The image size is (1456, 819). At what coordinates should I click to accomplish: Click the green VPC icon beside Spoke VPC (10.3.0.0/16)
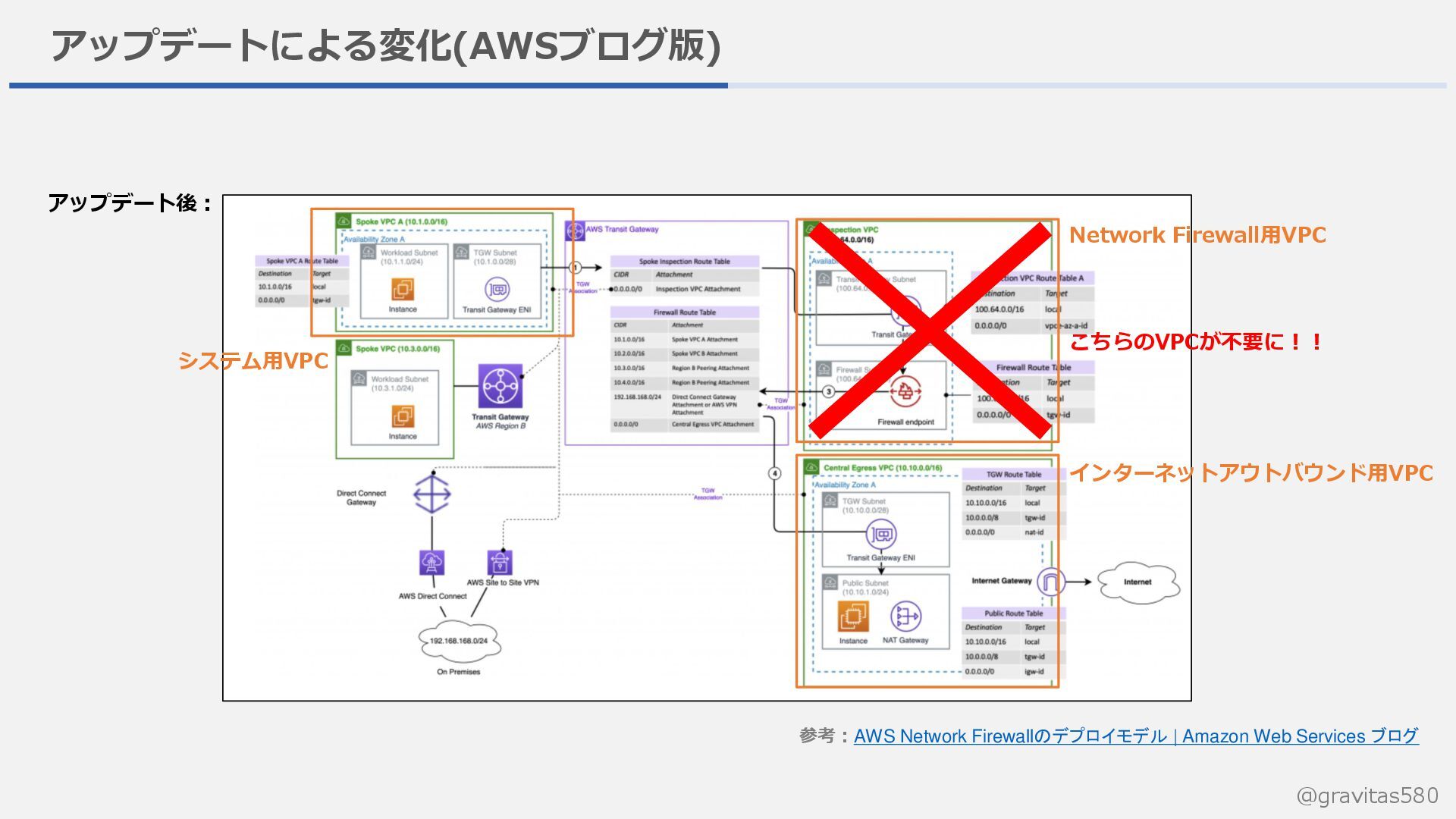tap(344, 349)
